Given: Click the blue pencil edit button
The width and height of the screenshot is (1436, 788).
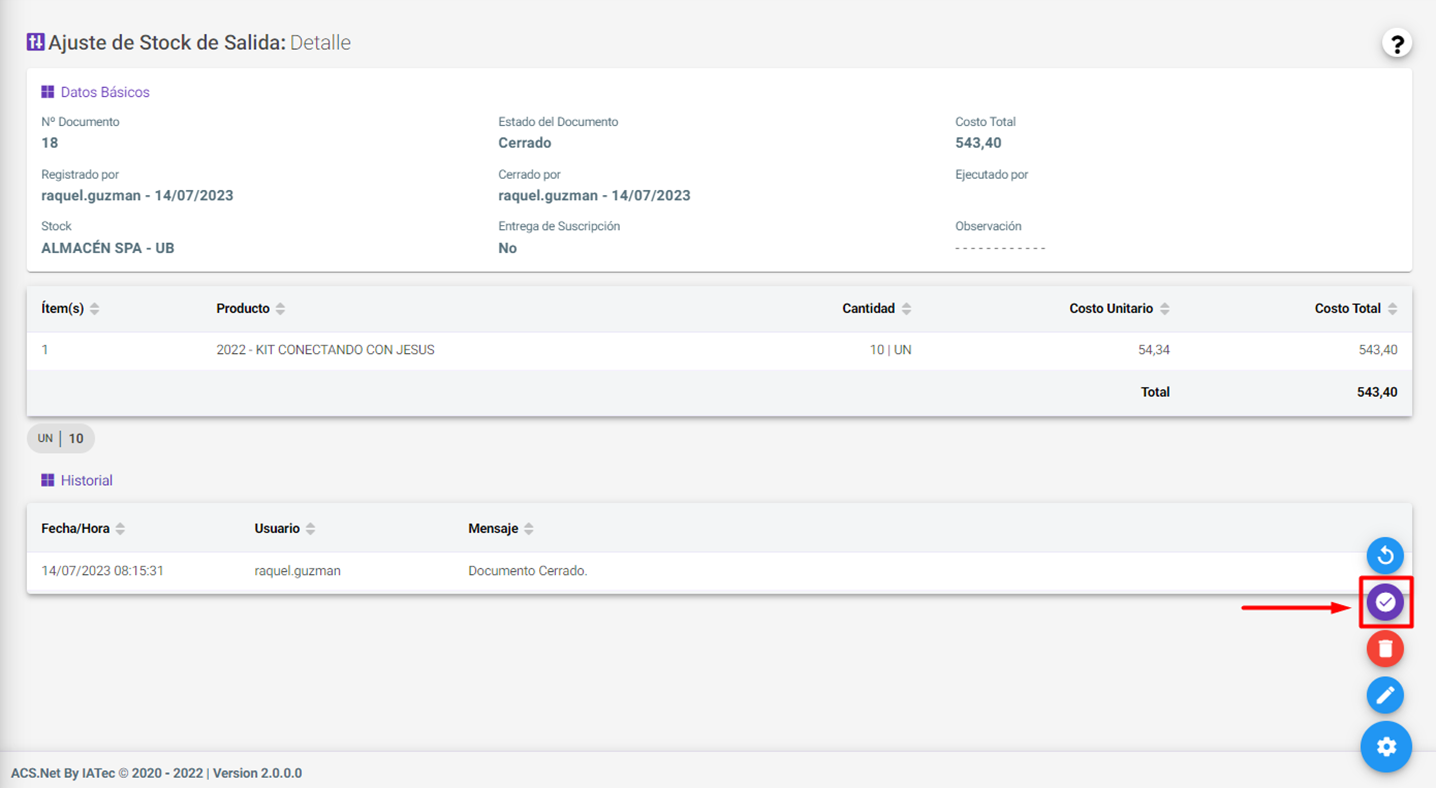Looking at the screenshot, I should [x=1385, y=695].
